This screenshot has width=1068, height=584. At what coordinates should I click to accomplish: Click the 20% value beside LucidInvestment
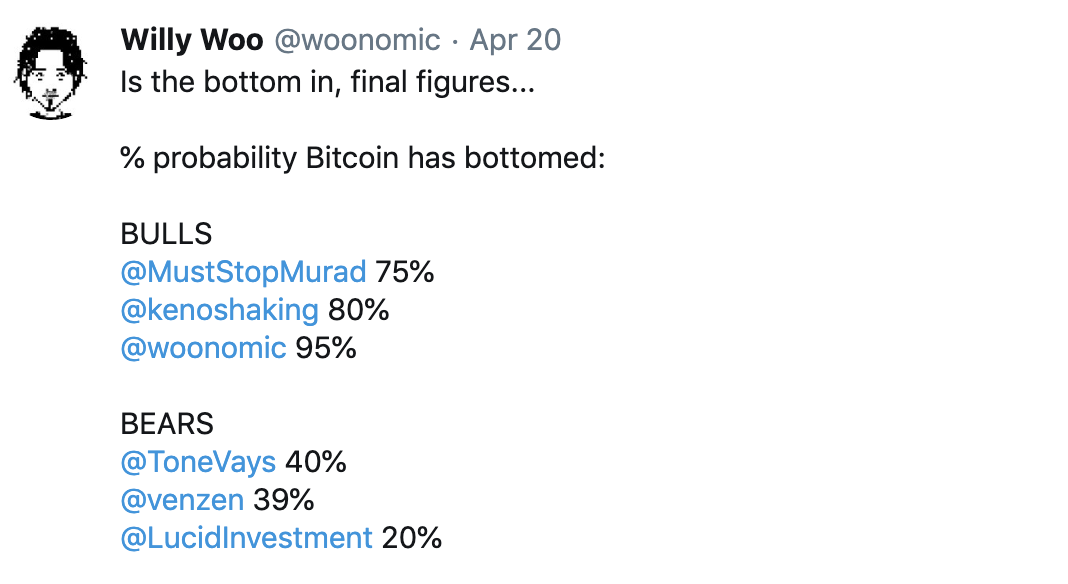click(x=411, y=538)
